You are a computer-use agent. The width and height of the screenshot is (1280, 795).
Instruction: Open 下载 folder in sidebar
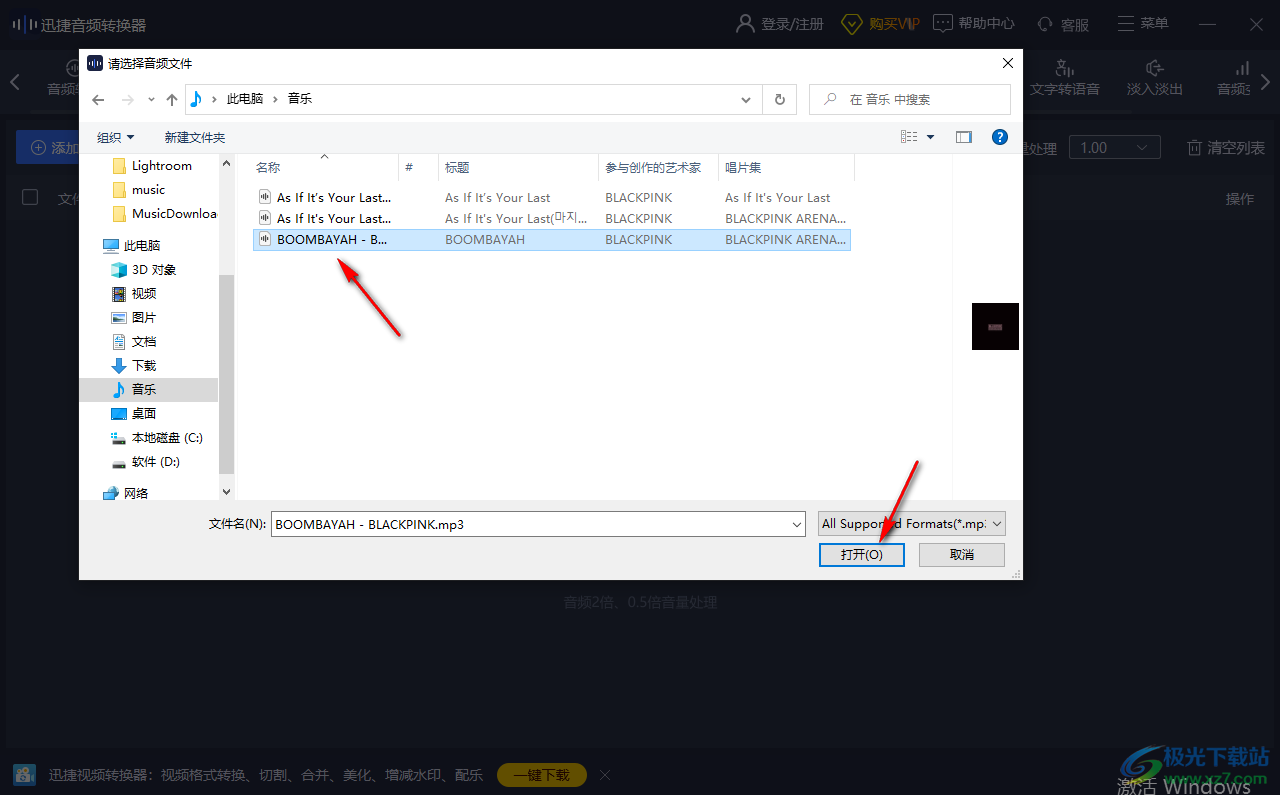(x=134, y=365)
